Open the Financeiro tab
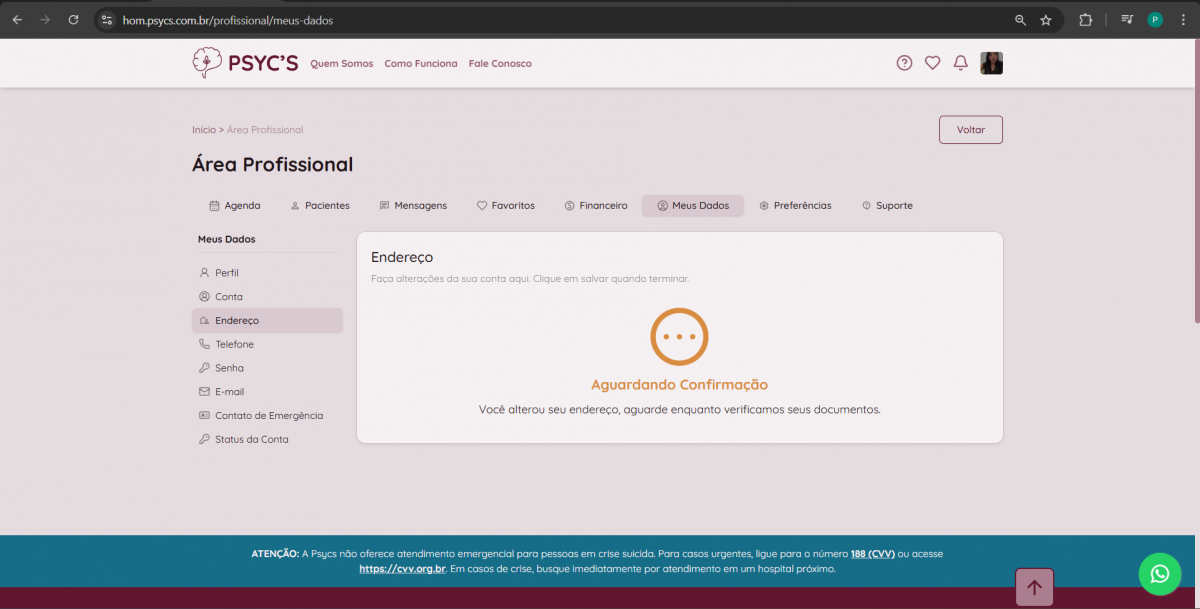 [x=596, y=206]
